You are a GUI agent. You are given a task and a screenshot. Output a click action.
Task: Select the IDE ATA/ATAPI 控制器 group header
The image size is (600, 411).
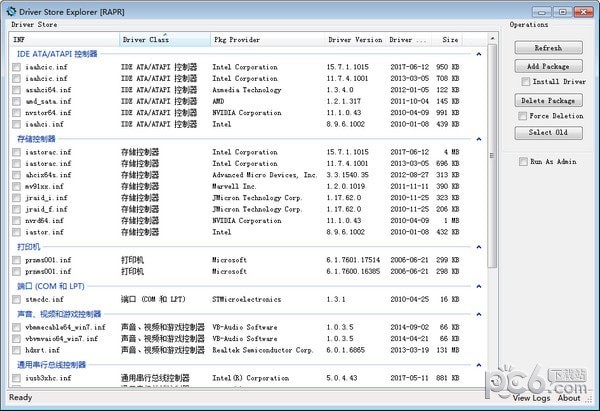pos(57,54)
